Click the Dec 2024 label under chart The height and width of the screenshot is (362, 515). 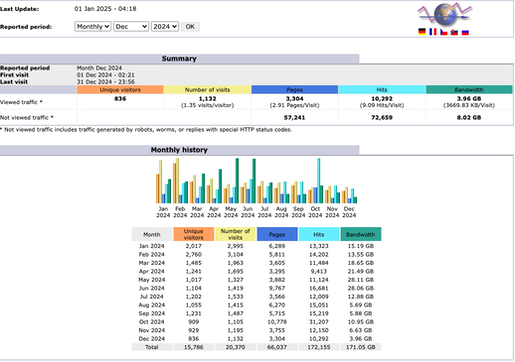(349, 212)
